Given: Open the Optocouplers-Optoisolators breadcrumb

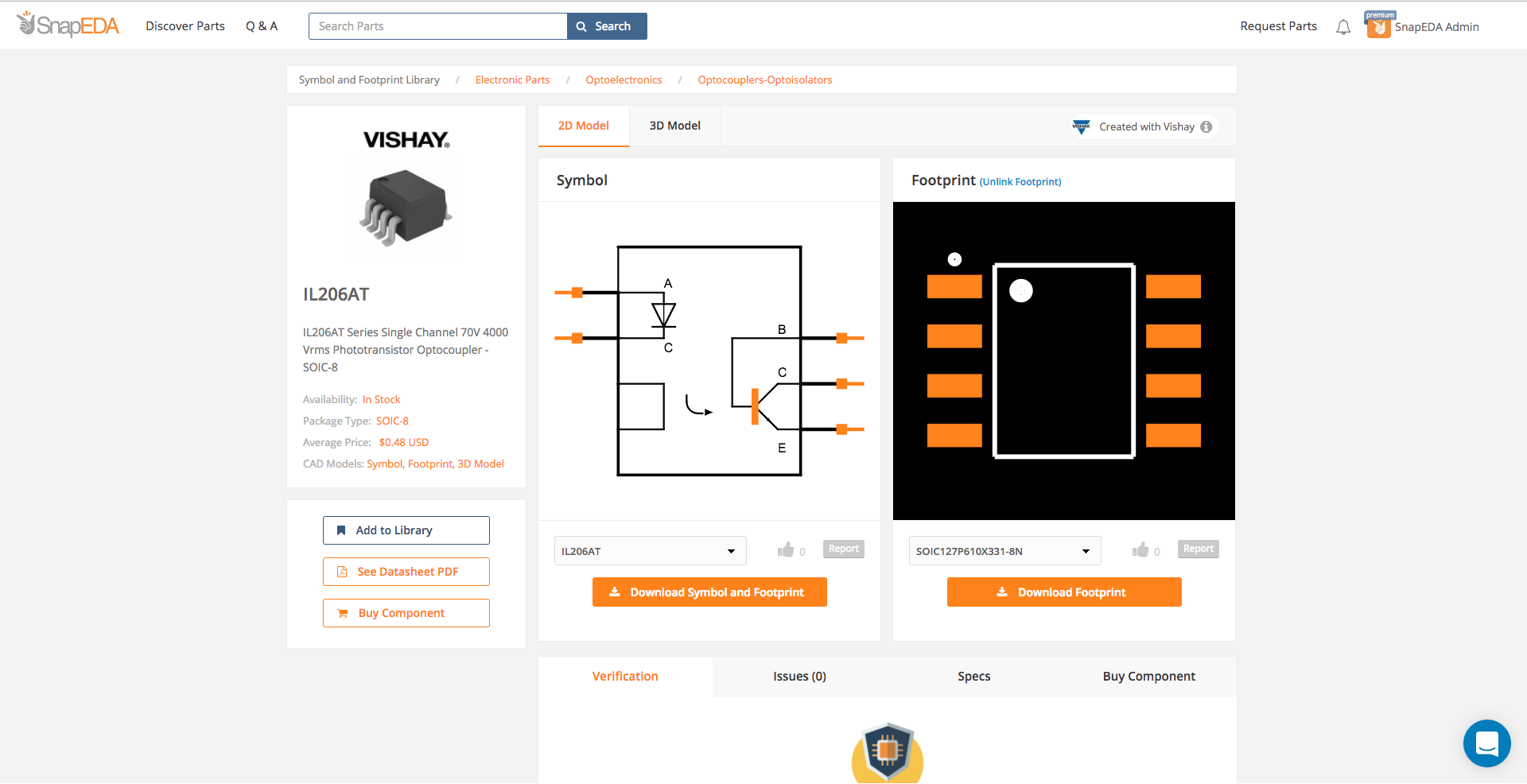Looking at the screenshot, I should point(765,80).
